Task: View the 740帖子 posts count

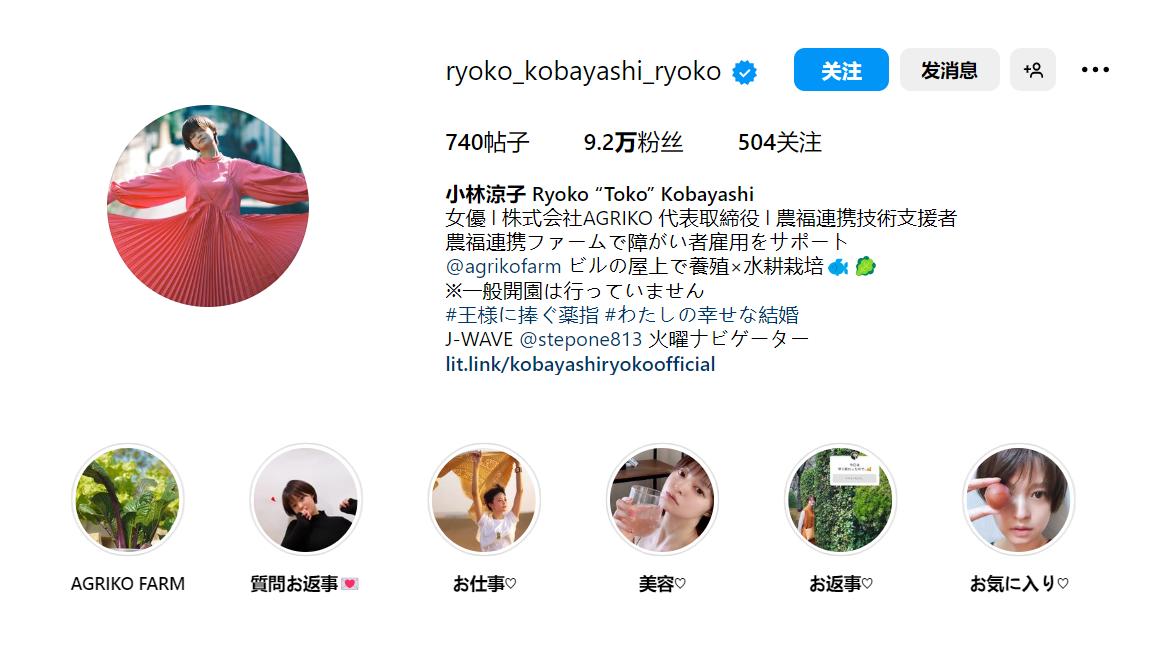Action: point(487,142)
